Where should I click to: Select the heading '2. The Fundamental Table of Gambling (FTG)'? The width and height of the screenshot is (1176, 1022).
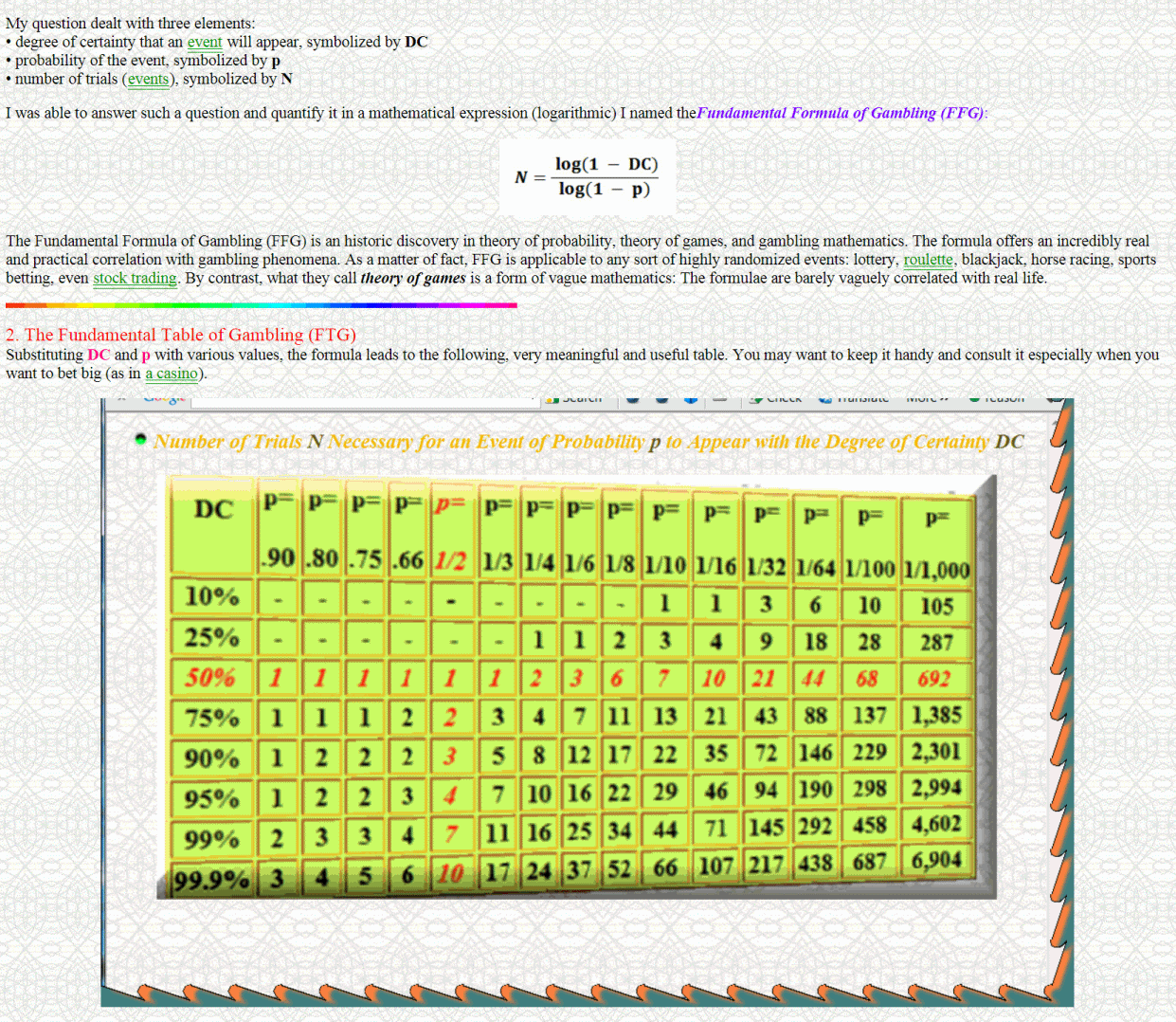coord(181,335)
